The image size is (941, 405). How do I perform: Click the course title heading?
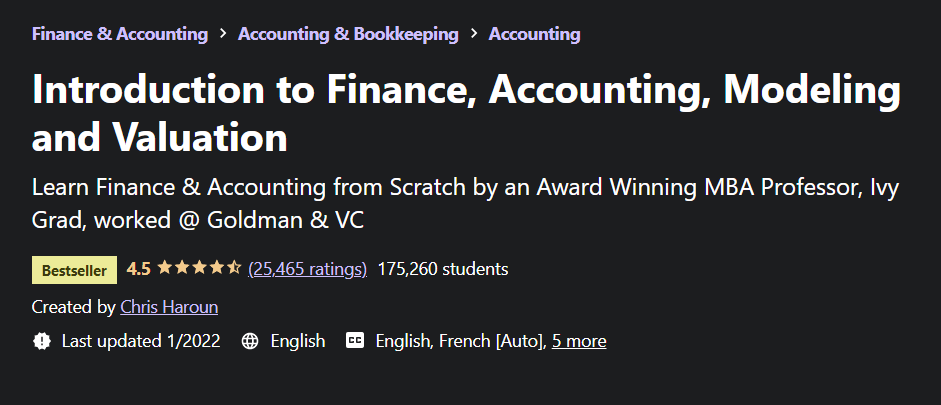click(x=465, y=113)
